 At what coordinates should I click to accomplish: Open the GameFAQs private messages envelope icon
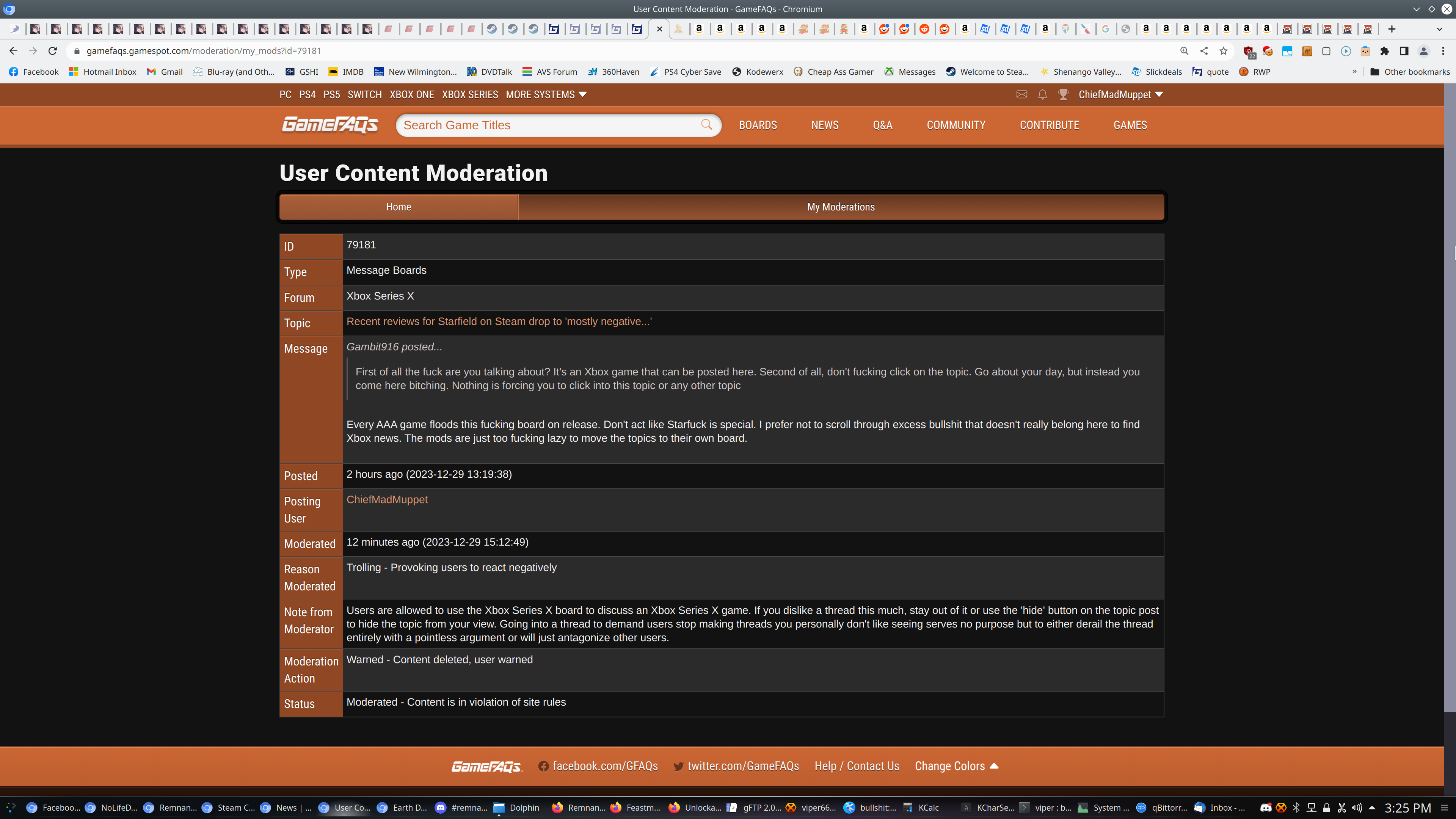pyautogui.click(x=1021, y=94)
